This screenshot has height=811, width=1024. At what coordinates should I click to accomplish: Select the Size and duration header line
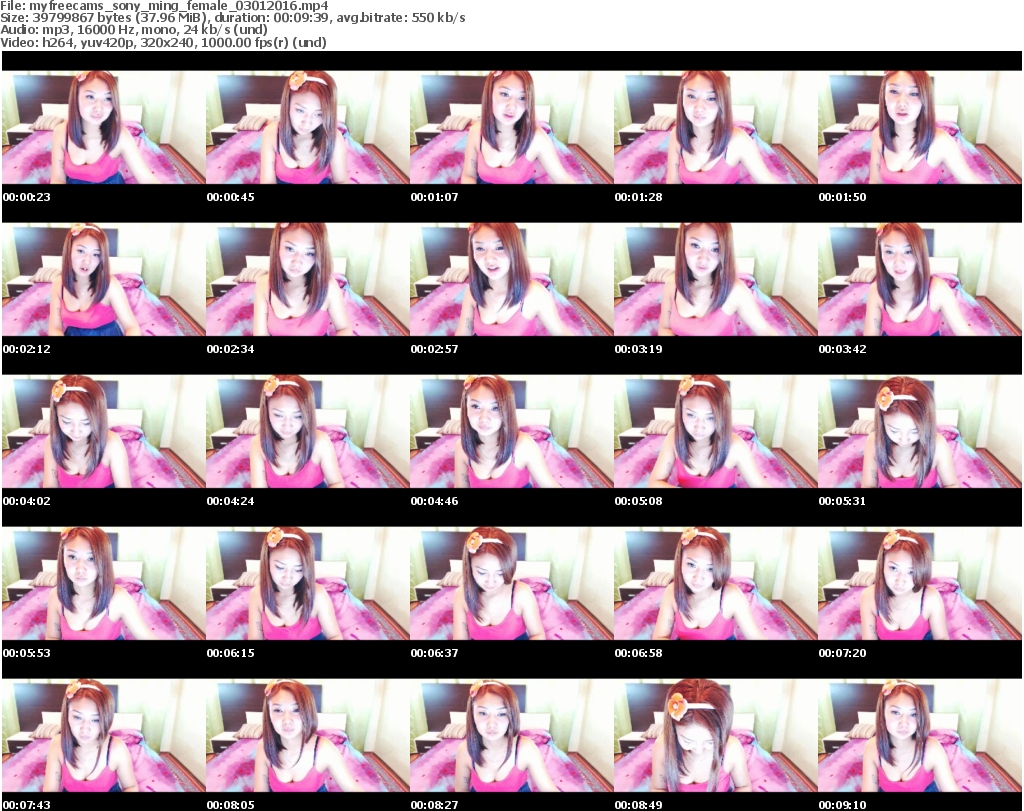point(232,18)
